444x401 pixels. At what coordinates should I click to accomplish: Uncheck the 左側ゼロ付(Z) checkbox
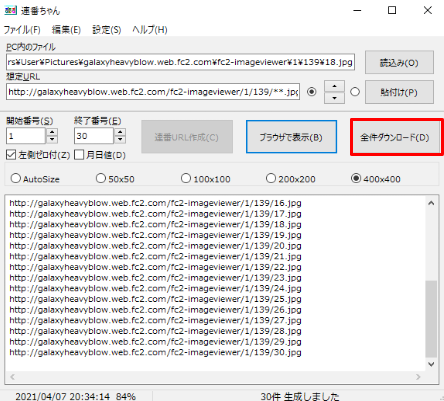point(11,155)
